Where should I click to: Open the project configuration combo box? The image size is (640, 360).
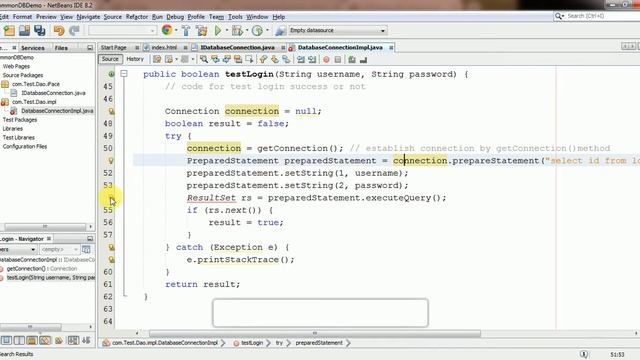click(x=122, y=31)
